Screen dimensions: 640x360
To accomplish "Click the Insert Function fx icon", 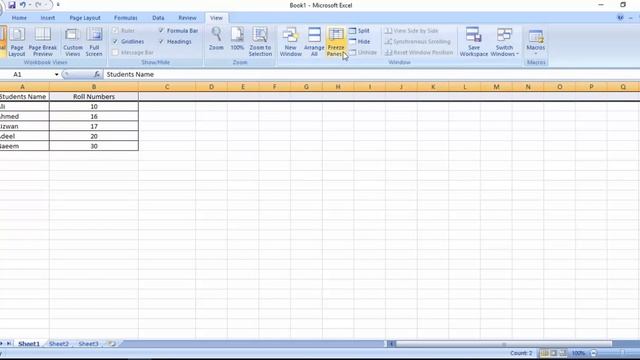I will [97, 74].
